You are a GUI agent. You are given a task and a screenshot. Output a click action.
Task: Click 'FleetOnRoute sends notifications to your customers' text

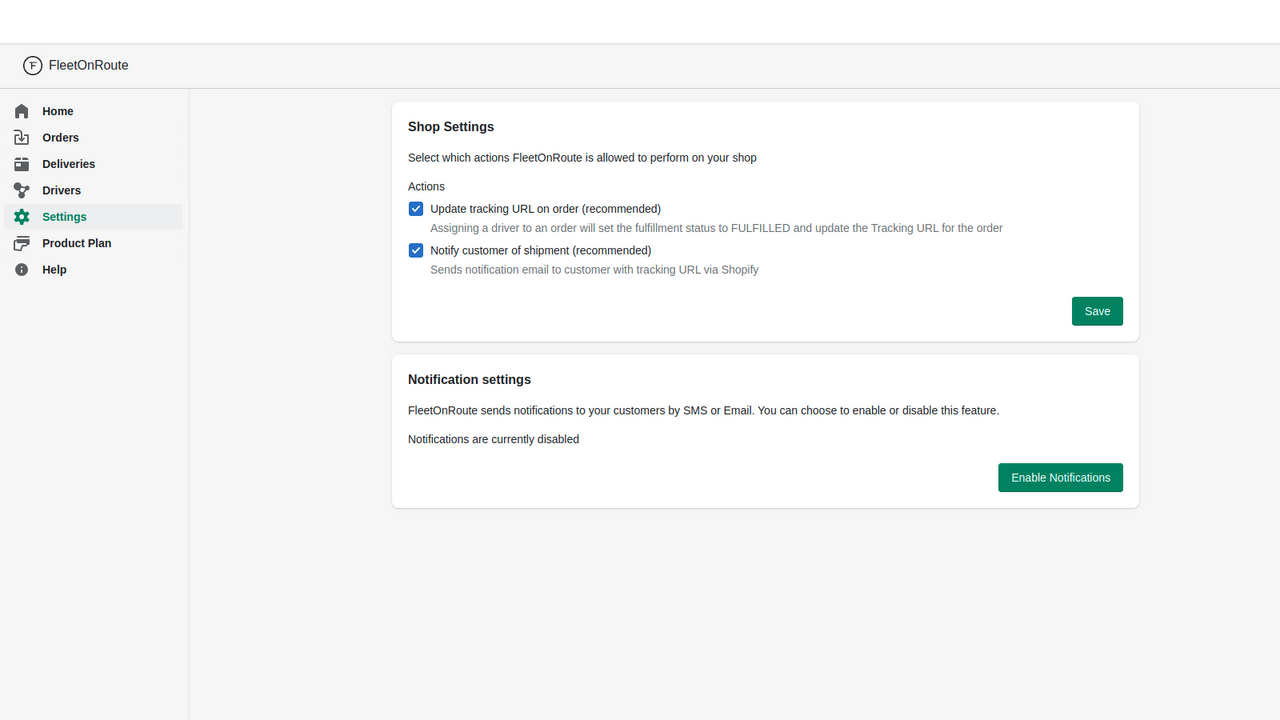click(x=703, y=410)
